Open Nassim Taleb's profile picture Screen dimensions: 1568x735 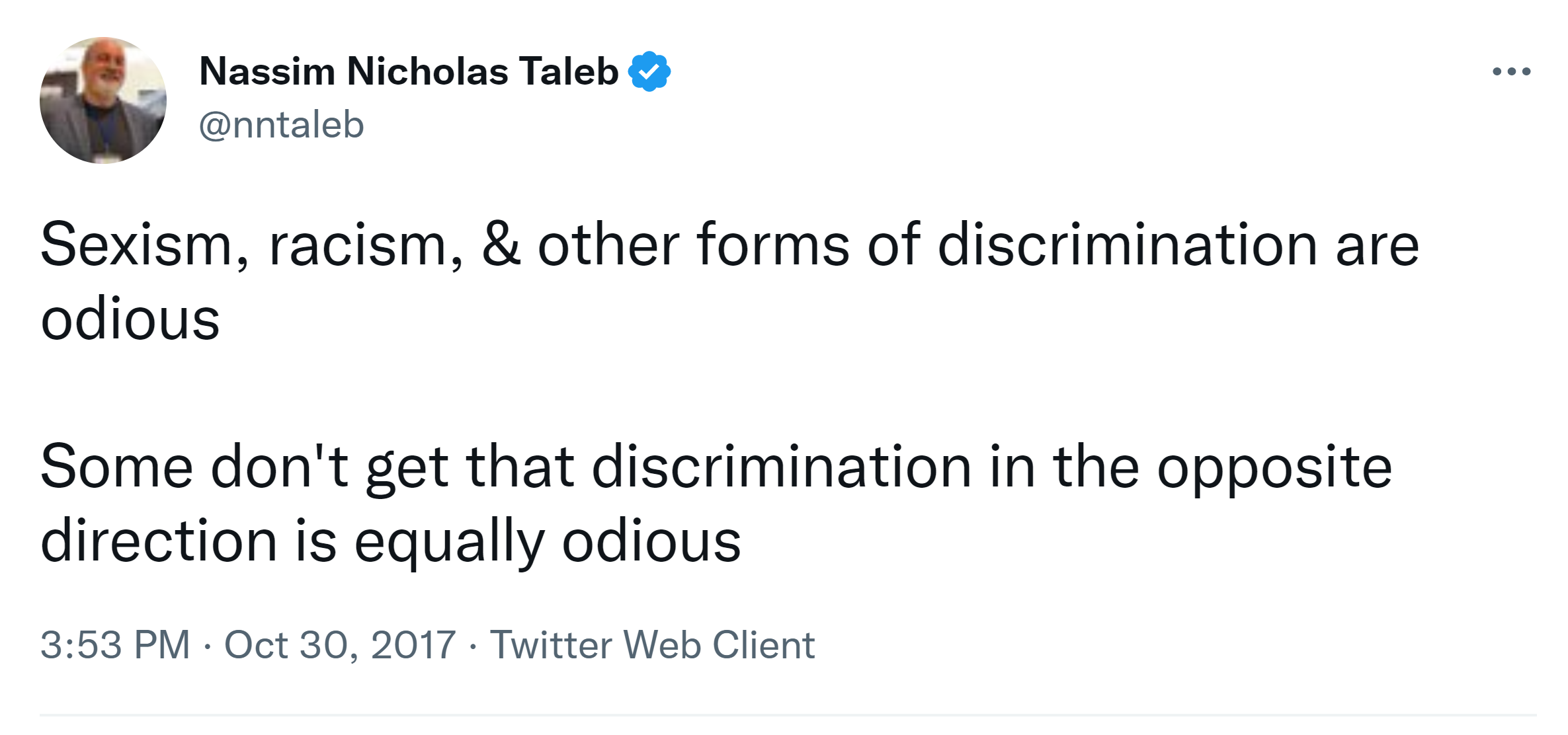coord(103,100)
